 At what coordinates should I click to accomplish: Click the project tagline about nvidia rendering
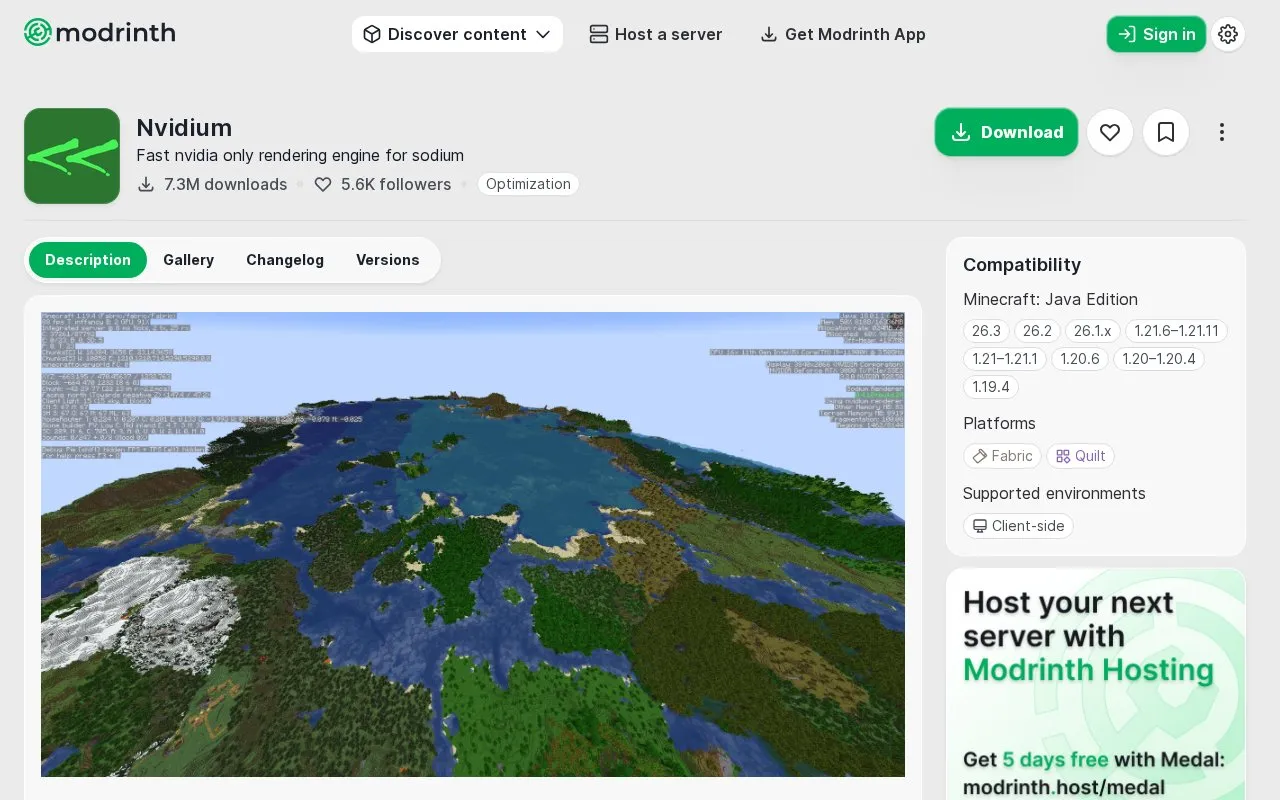300,155
